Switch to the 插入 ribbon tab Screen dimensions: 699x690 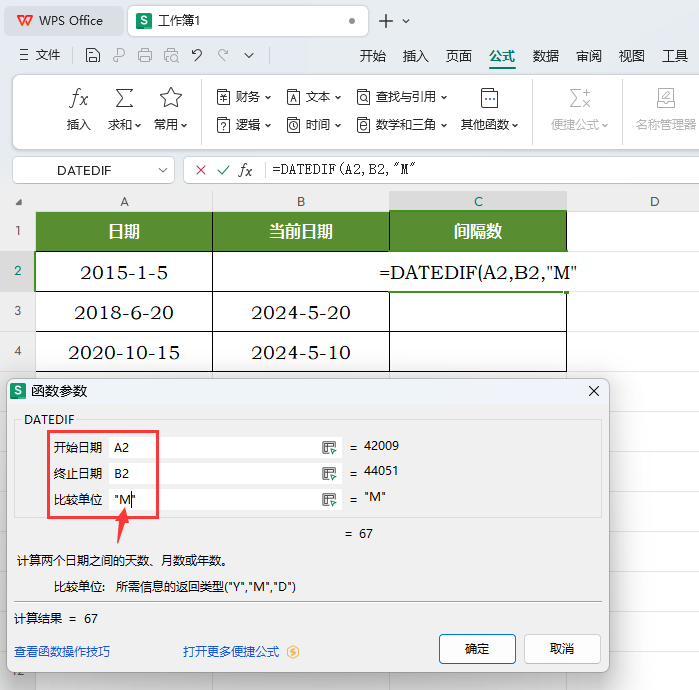point(415,56)
